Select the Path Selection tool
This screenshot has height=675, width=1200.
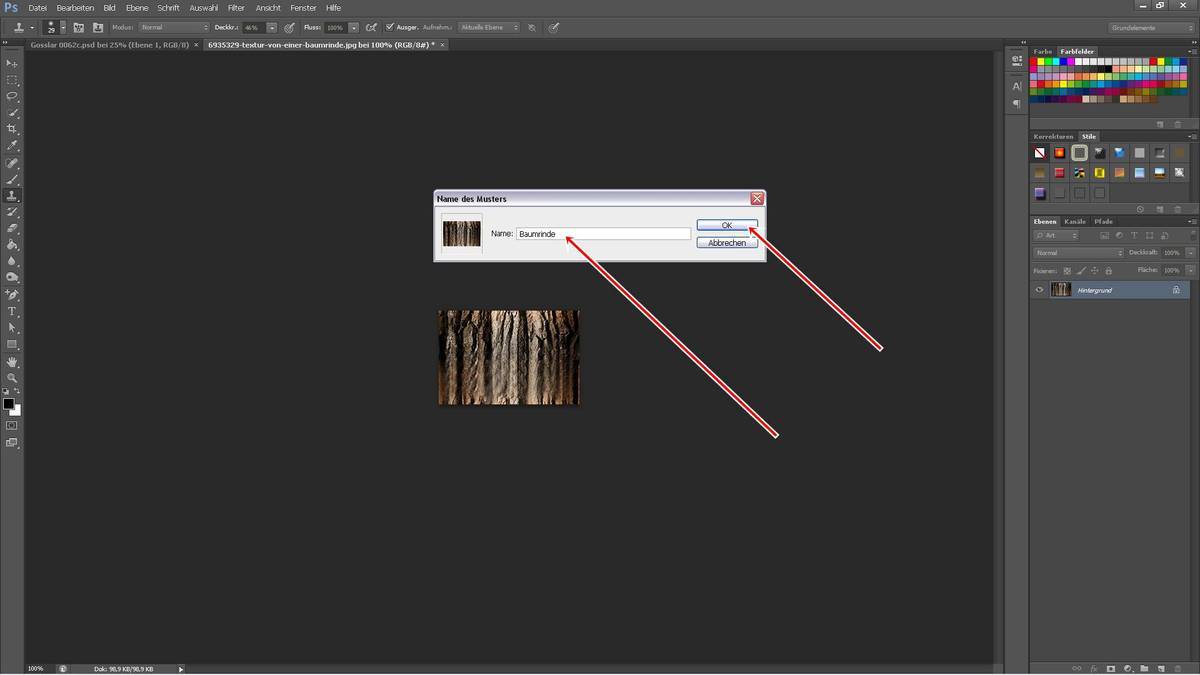pos(12,328)
